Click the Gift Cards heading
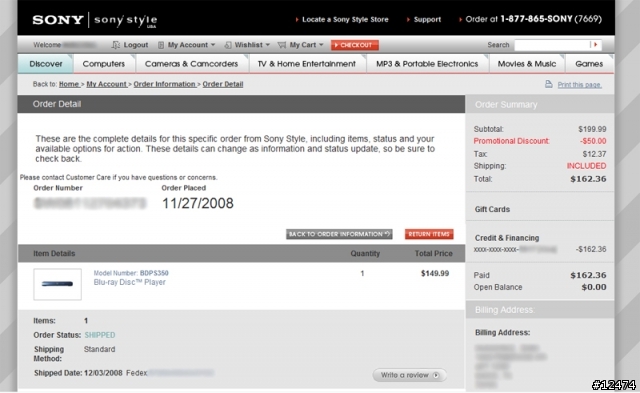 pos(492,209)
